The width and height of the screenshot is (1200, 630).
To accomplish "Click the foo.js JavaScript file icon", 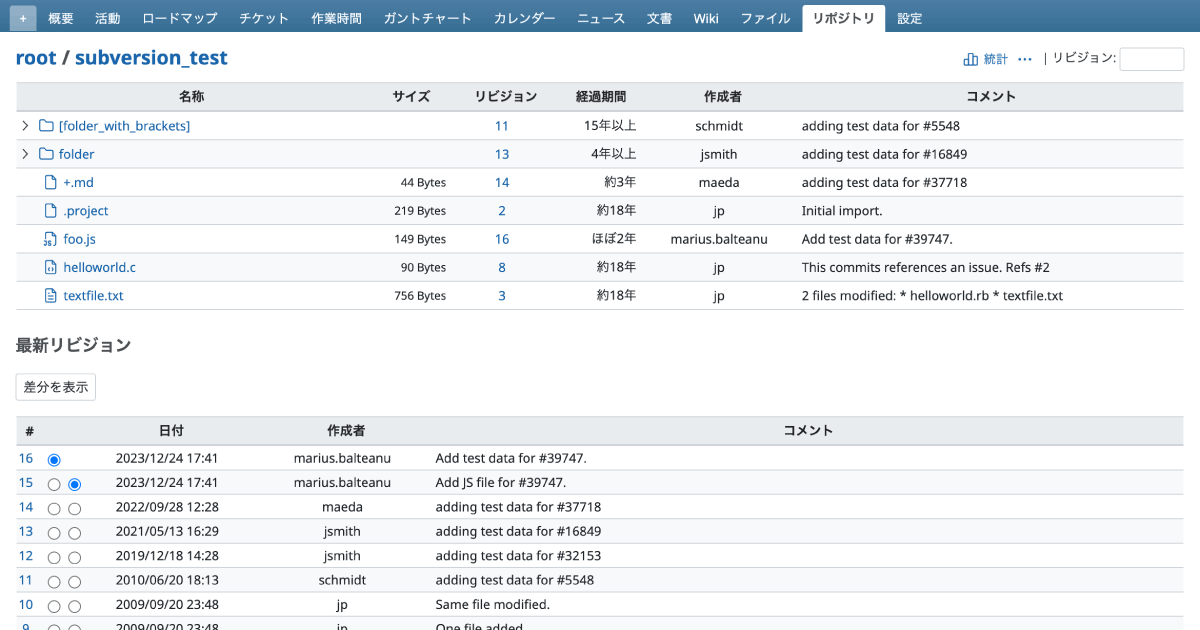I will (x=50, y=239).
